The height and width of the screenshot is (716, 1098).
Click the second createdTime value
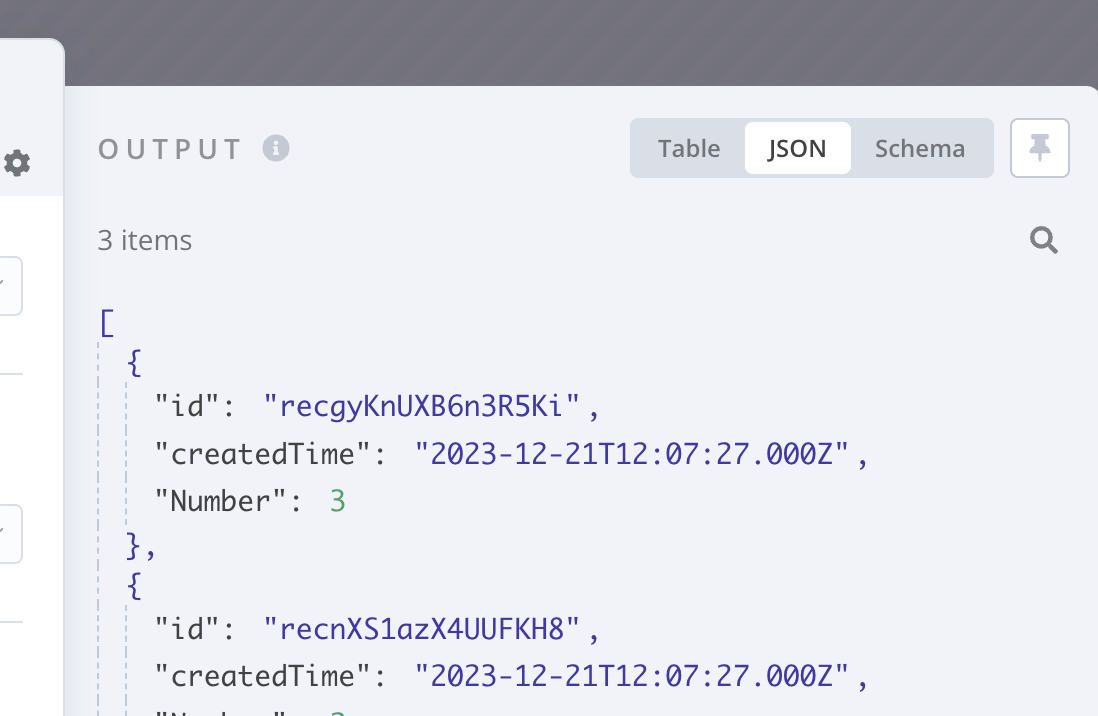coord(632,676)
